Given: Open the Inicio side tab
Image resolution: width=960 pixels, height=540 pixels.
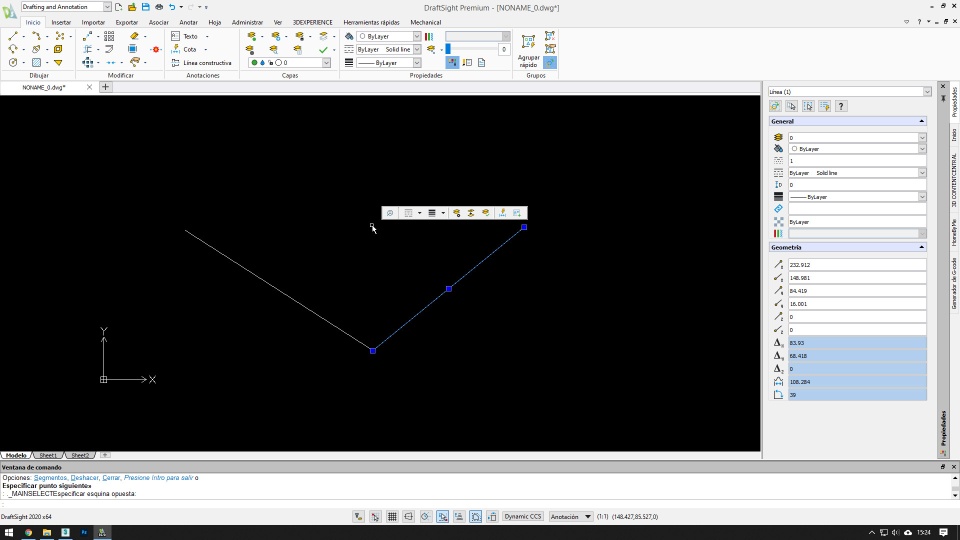Looking at the screenshot, I should pyautogui.click(x=954, y=135).
